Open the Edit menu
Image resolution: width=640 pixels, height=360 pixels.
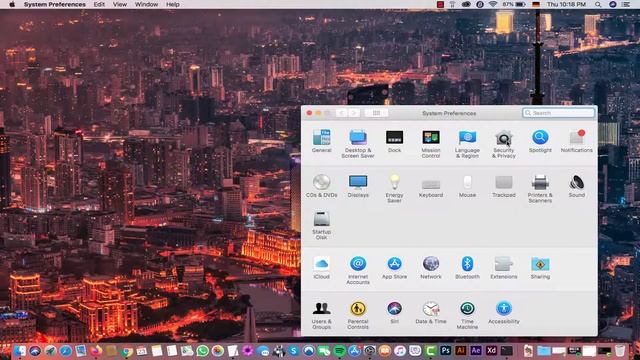click(99, 4)
